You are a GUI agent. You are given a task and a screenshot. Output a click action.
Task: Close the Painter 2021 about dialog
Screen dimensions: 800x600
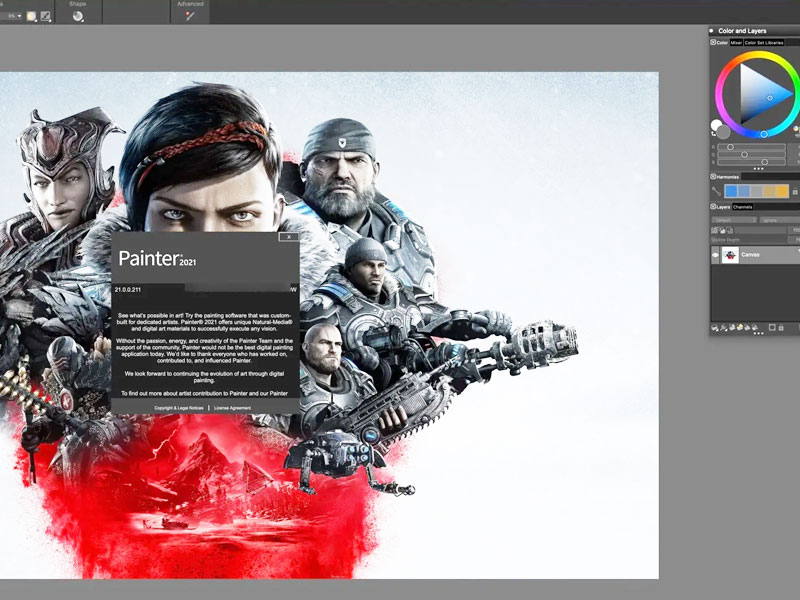tap(289, 237)
